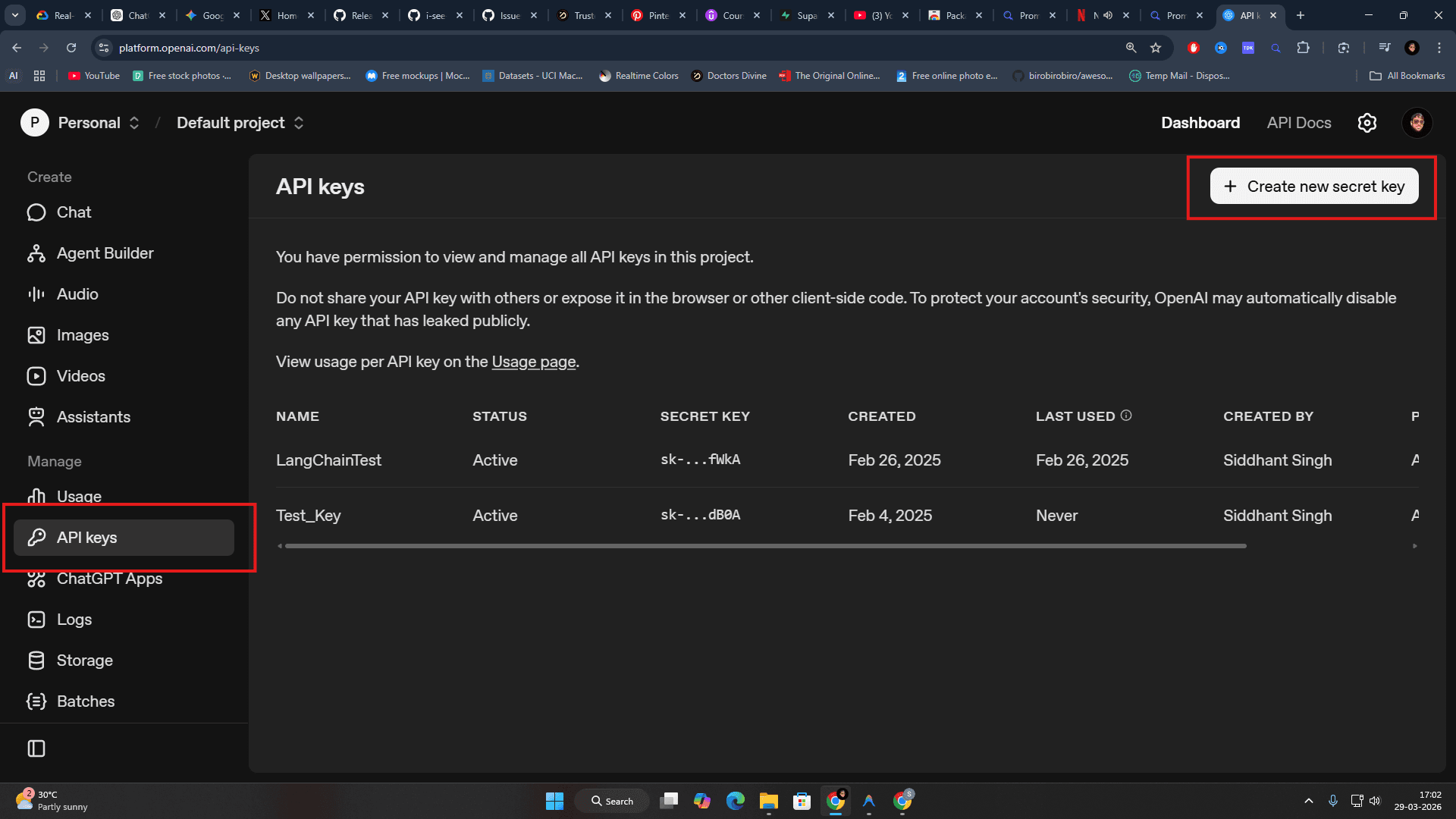The height and width of the screenshot is (819, 1456).
Task: Go to the Dashboard
Action: pyautogui.click(x=1200, y=122)
